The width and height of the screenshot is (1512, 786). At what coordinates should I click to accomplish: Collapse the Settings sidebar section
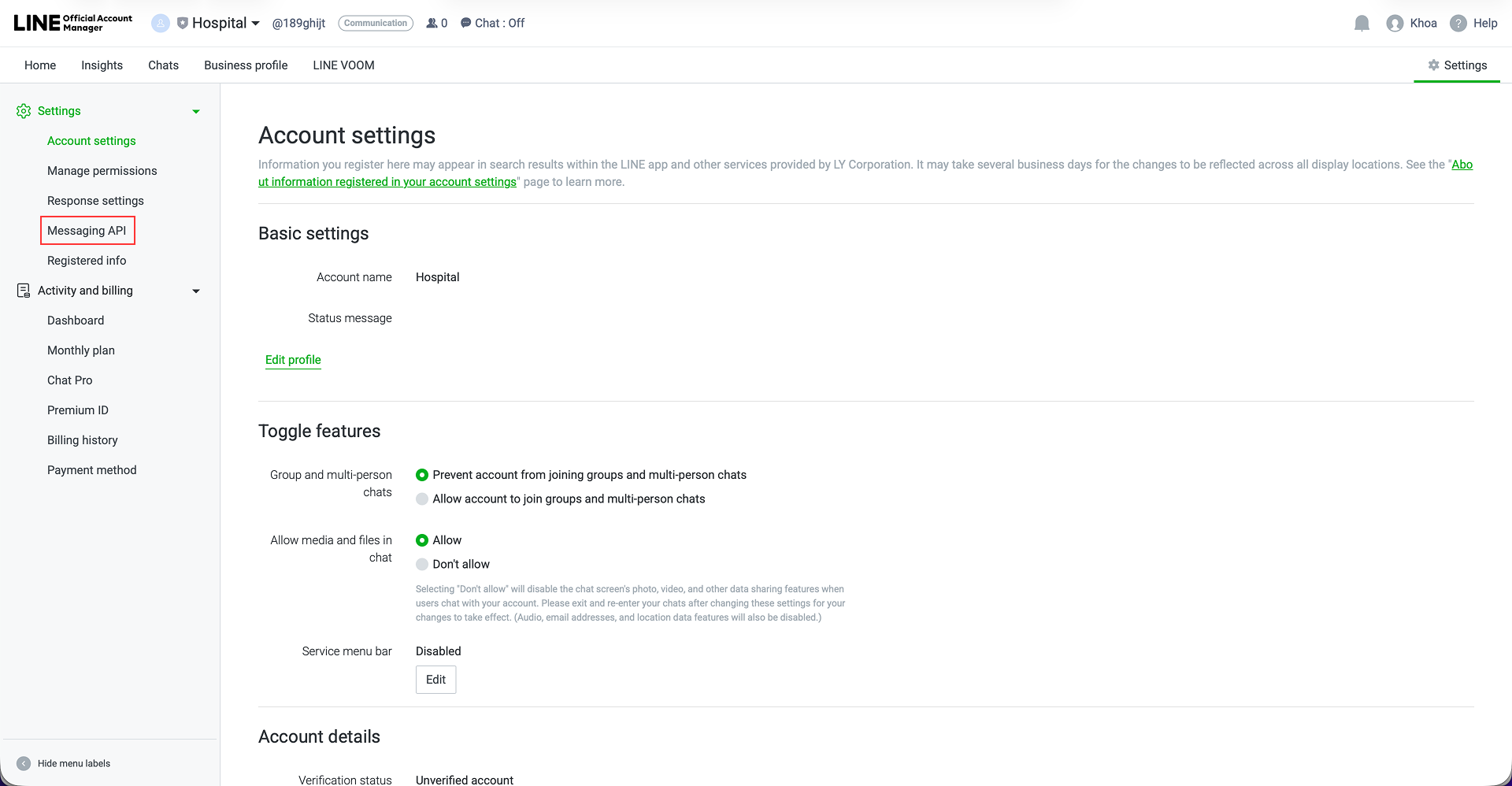coord(195,111)
